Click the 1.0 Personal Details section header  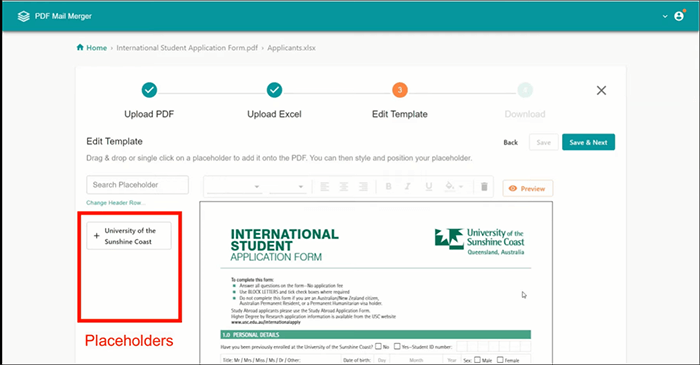(x=375, y=335)
